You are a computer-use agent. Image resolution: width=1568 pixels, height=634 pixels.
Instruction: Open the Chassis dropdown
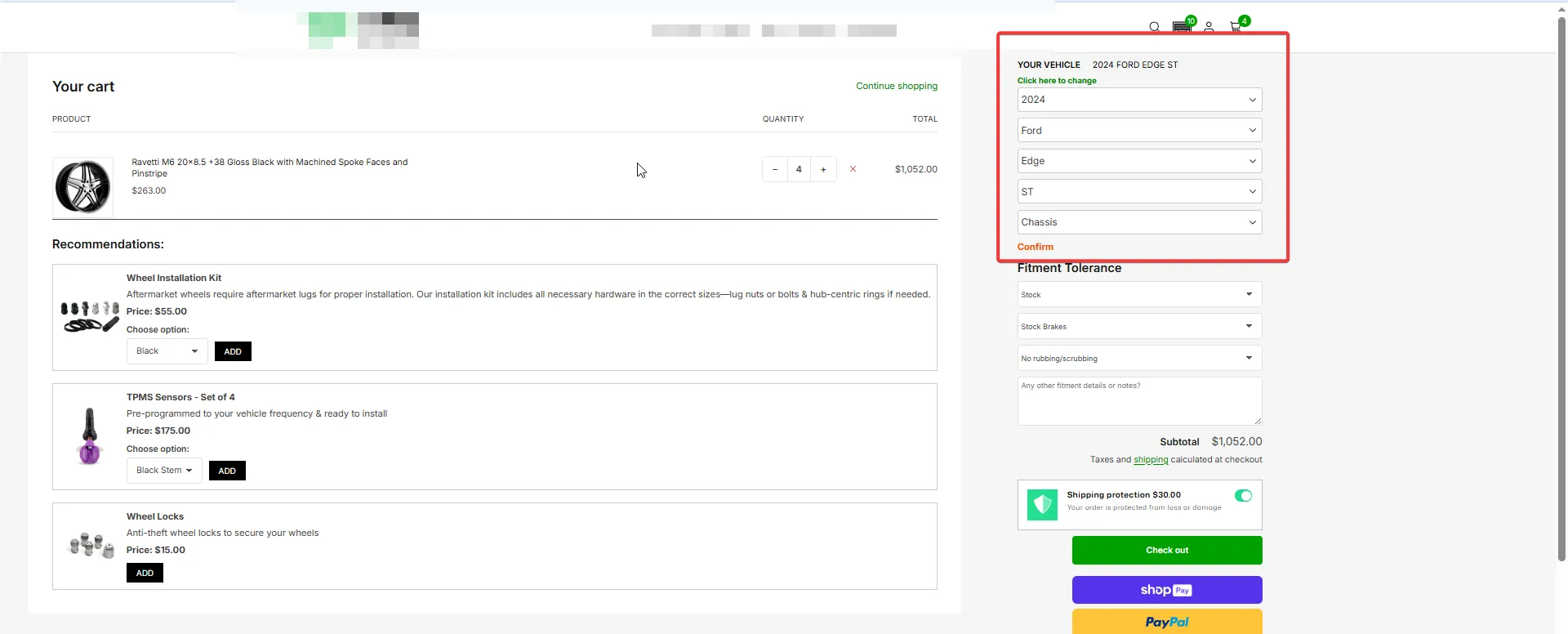[1139, 222]
